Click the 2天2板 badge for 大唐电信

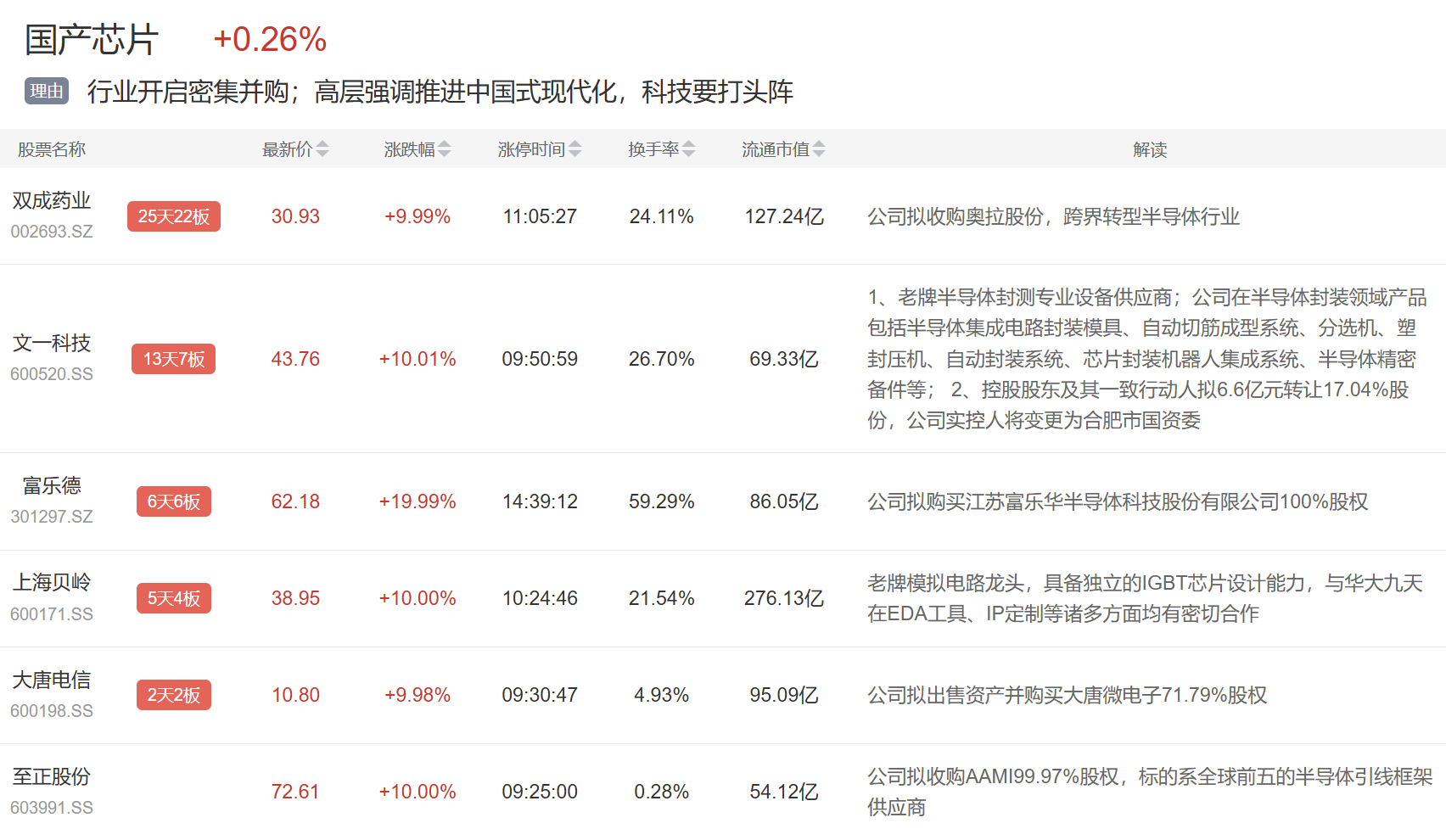click(x=174, y=695)
